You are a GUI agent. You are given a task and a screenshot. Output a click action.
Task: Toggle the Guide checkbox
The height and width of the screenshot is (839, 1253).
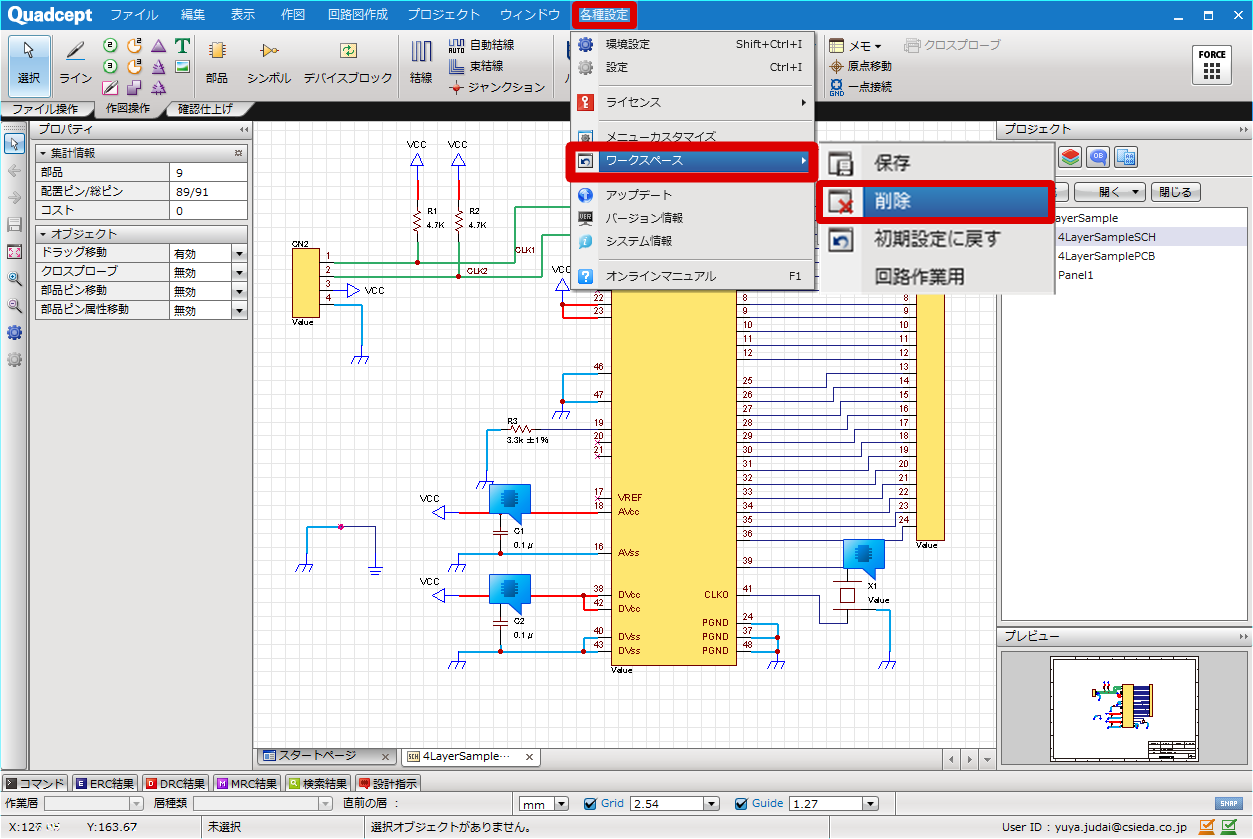click(x=741, y=804)
